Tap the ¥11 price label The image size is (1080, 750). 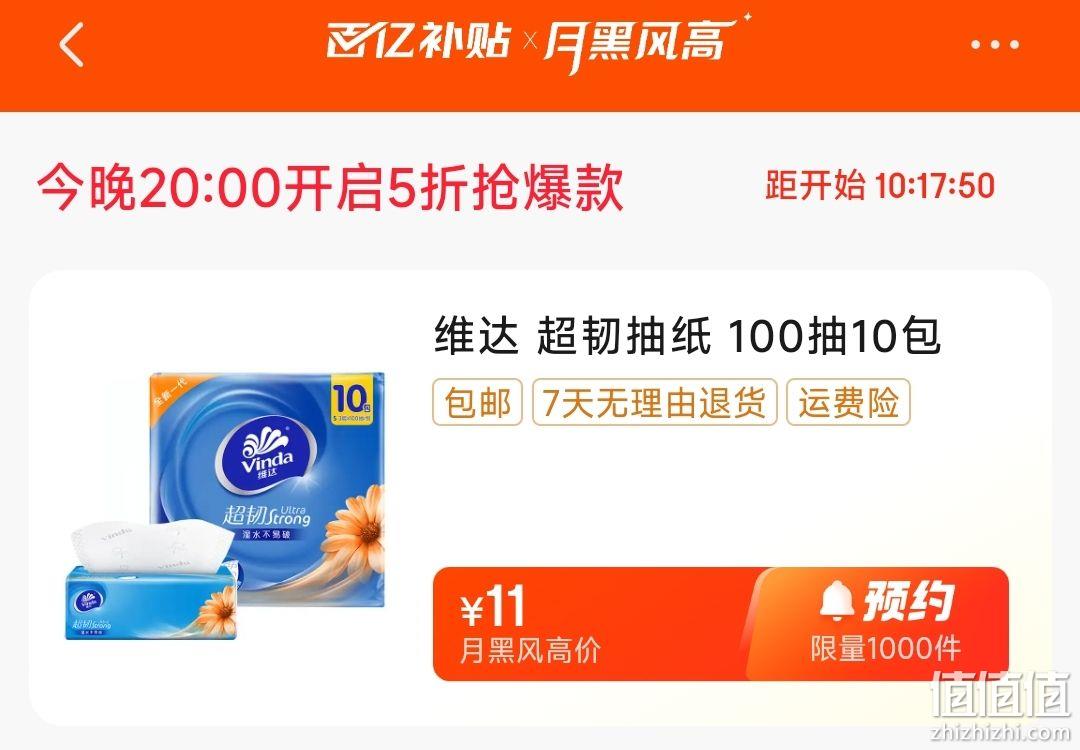(492, 607)
